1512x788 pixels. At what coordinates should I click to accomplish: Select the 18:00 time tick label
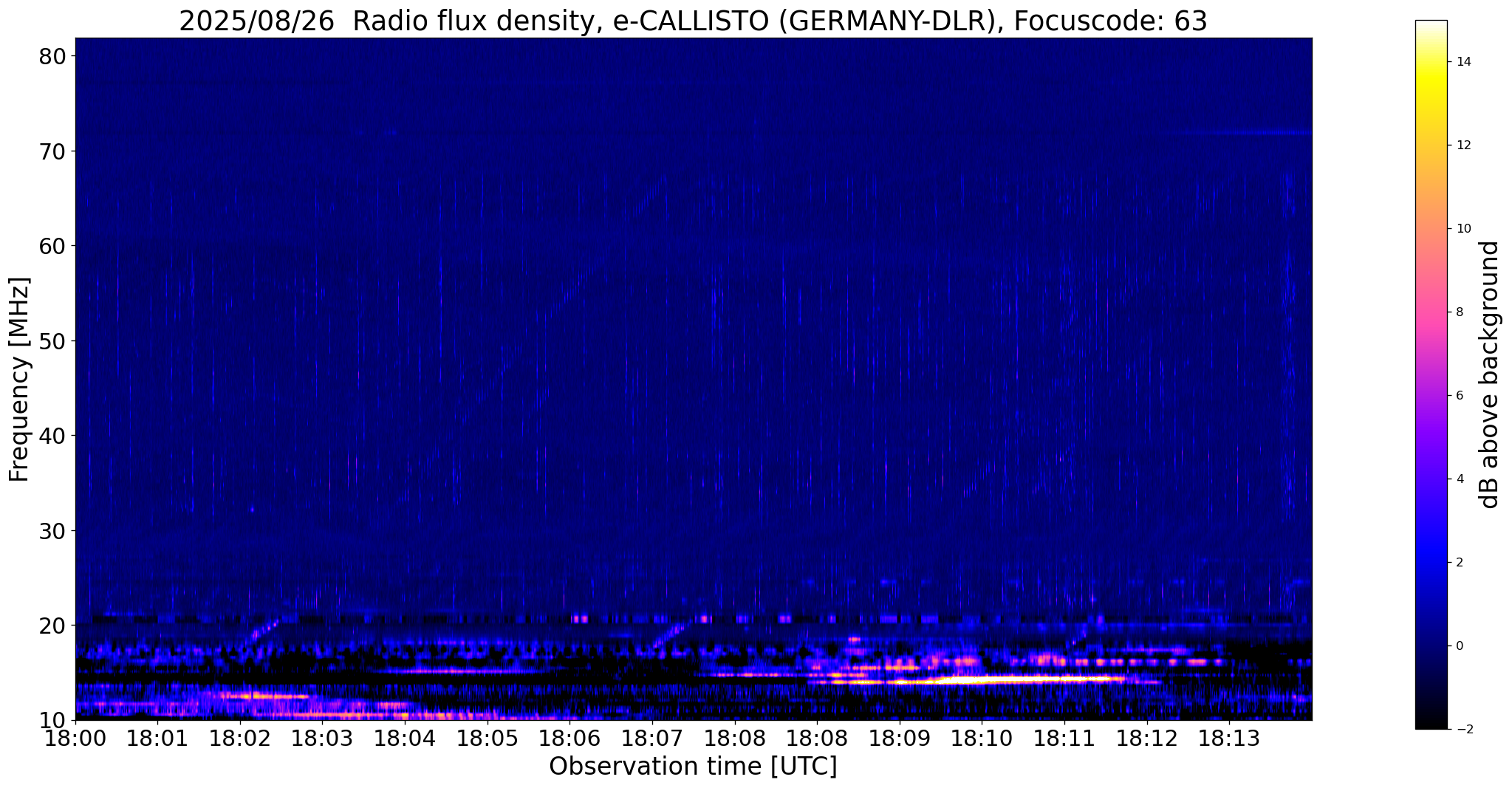pyautogui.click(x=75, y=737)
